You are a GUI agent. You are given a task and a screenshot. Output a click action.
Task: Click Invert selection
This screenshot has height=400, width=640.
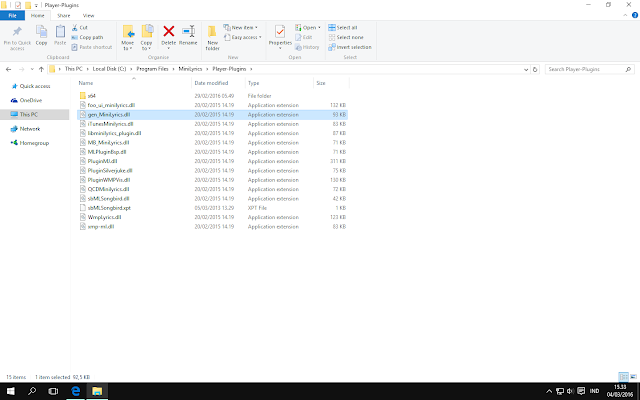point(350,47)
